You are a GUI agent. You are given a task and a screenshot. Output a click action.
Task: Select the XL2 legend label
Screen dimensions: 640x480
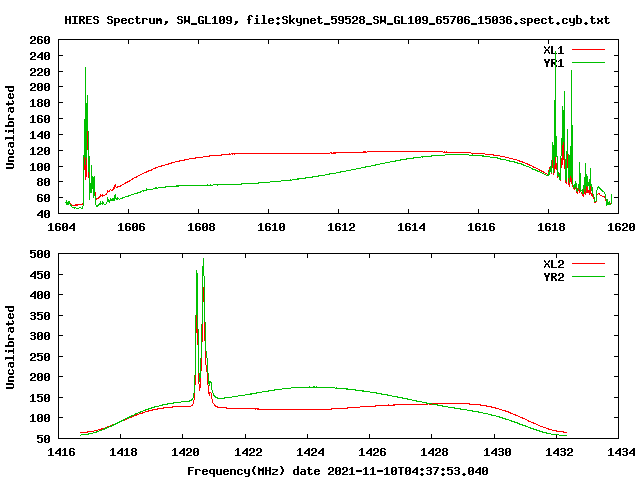pos(553,264)
